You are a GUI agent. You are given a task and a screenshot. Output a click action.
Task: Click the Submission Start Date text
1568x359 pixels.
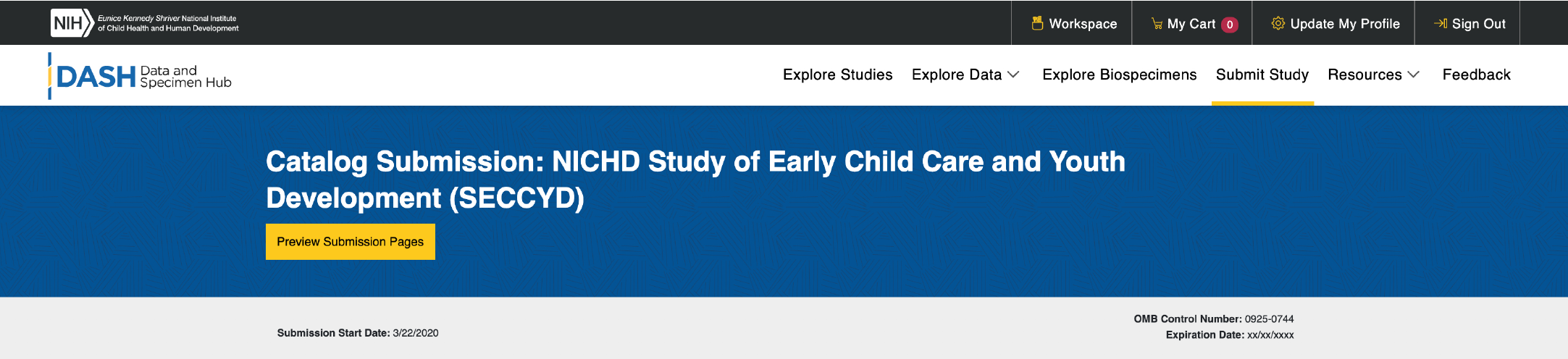[x=358, y=333]
